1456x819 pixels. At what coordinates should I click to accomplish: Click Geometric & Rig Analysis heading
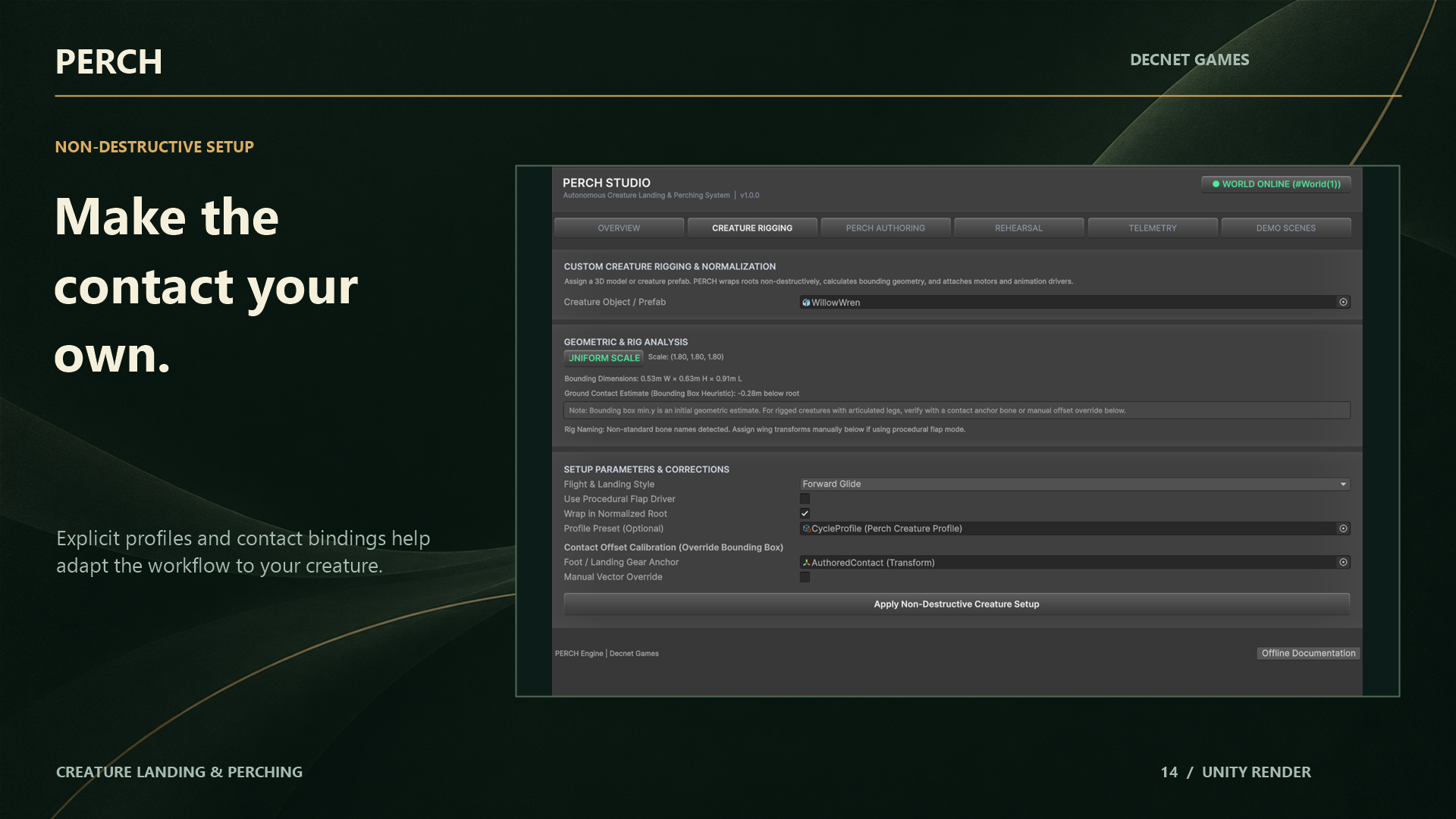[626, 342]
